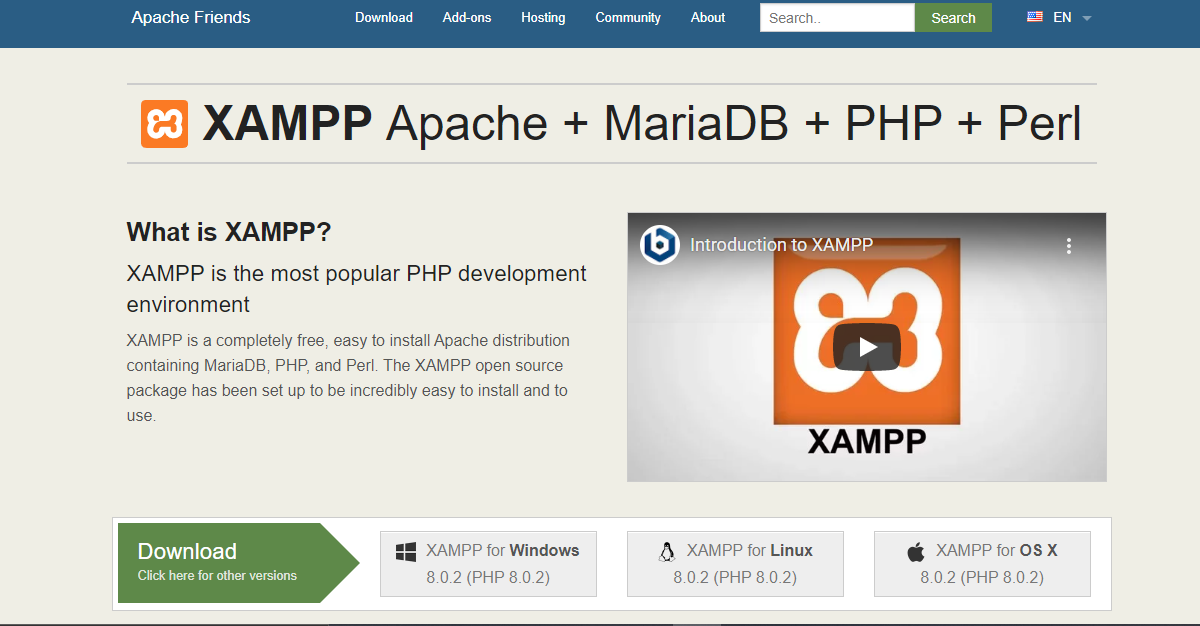Click the Windows logo icon in the download box
Screen dimensions: 1200x626
point(406,552)
